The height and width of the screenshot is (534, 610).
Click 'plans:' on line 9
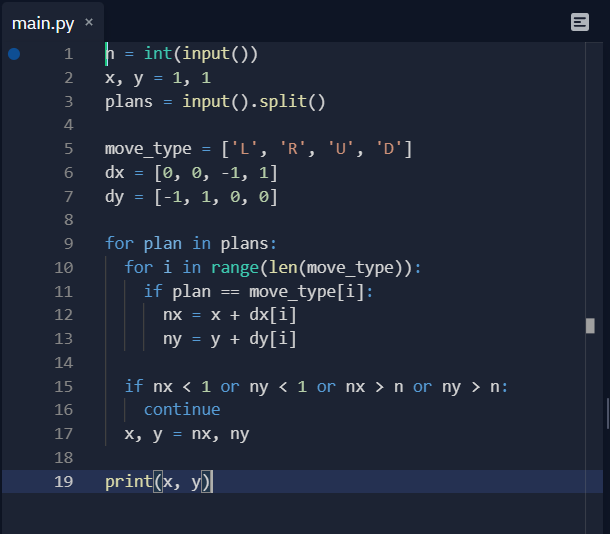(x=249, y=243)
